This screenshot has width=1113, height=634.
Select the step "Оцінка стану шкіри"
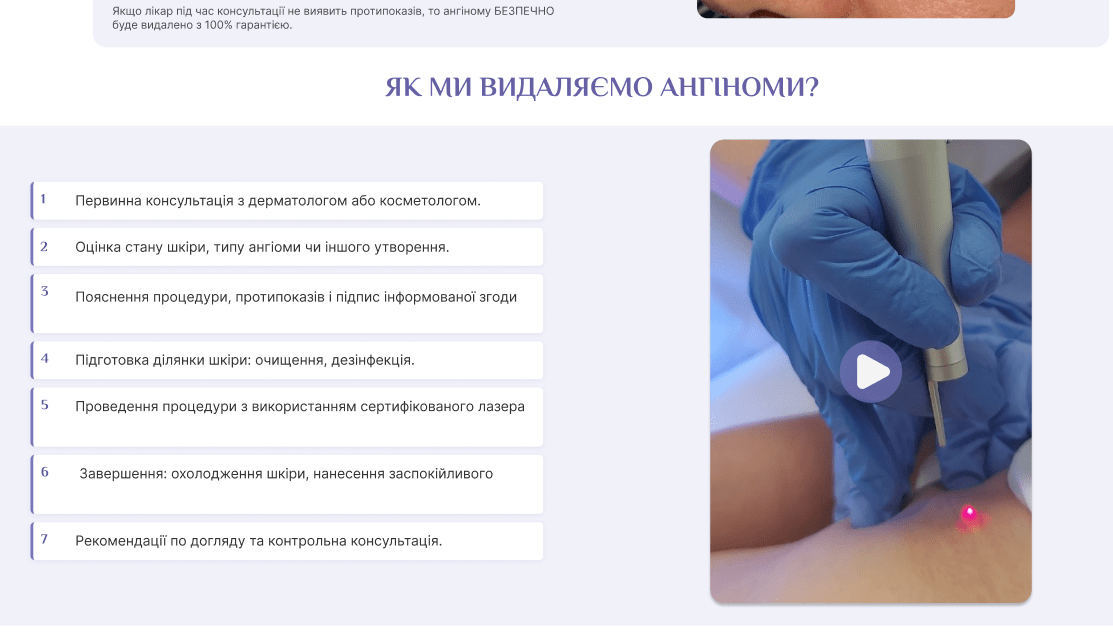262,247
